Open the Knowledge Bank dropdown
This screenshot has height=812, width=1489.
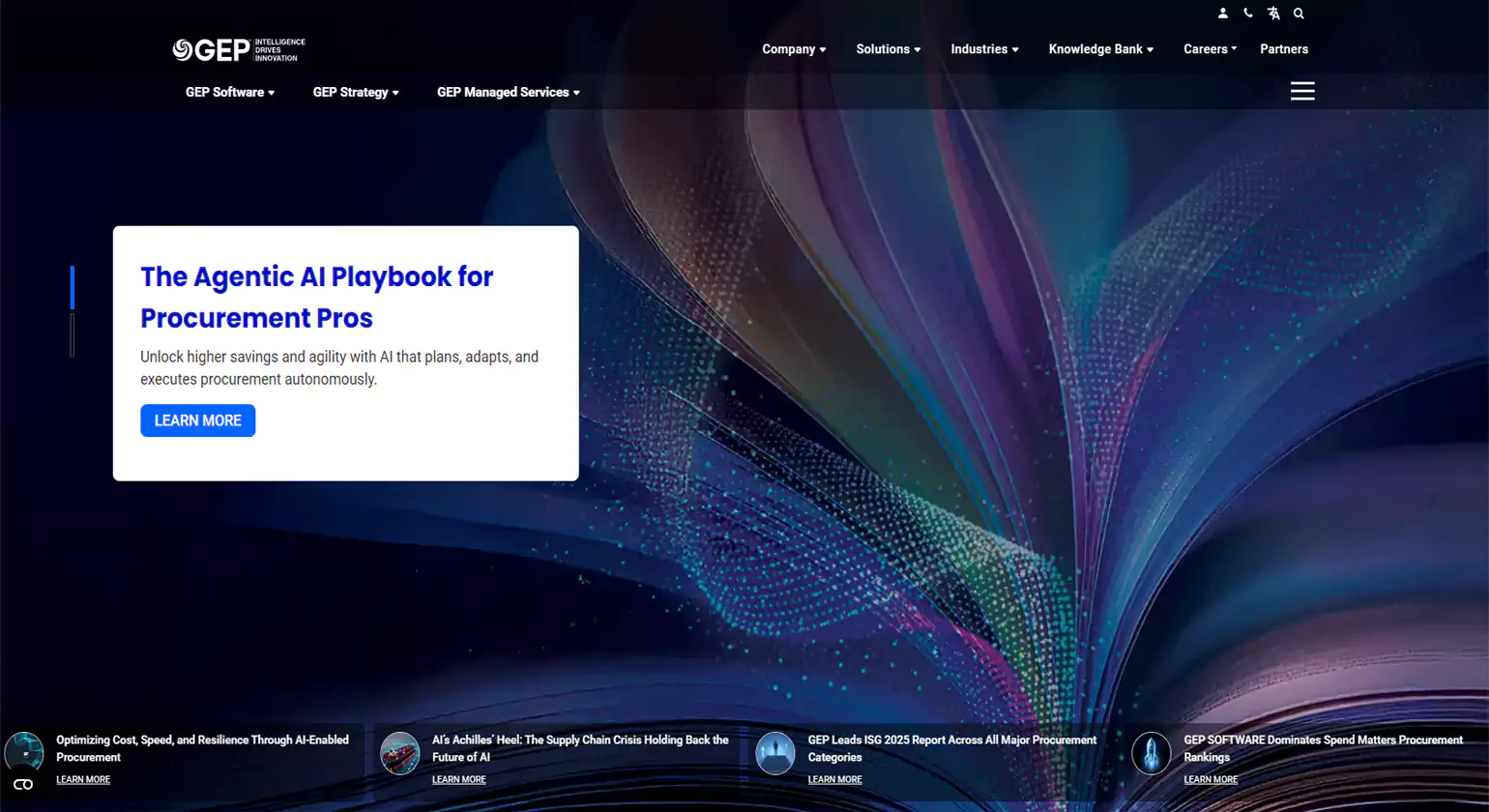tap(1100, 49)
